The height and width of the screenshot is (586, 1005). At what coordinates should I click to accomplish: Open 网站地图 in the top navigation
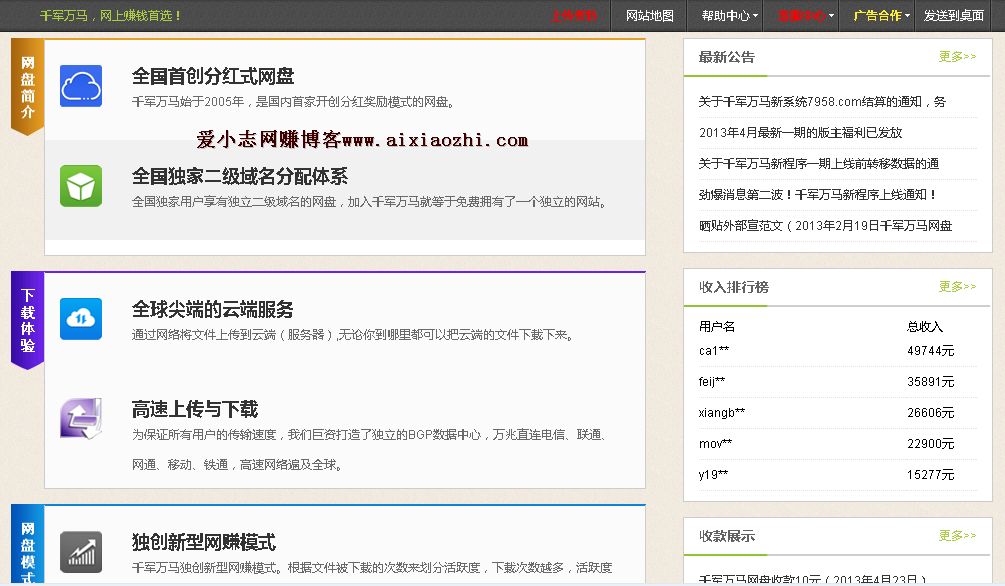pyautogui.click(x=650, y=16)
